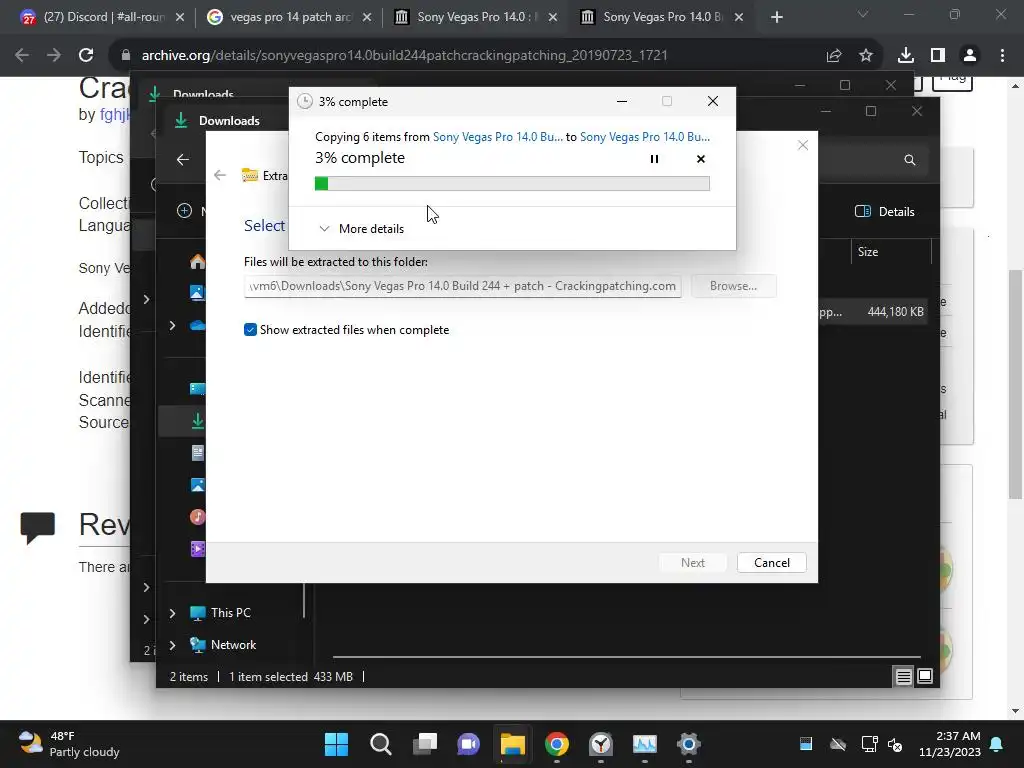Bookmark this page with the star
Image resolution: width=1024 pixels, height=768 pixels.
pyautogui.click(x=866, y=56)
